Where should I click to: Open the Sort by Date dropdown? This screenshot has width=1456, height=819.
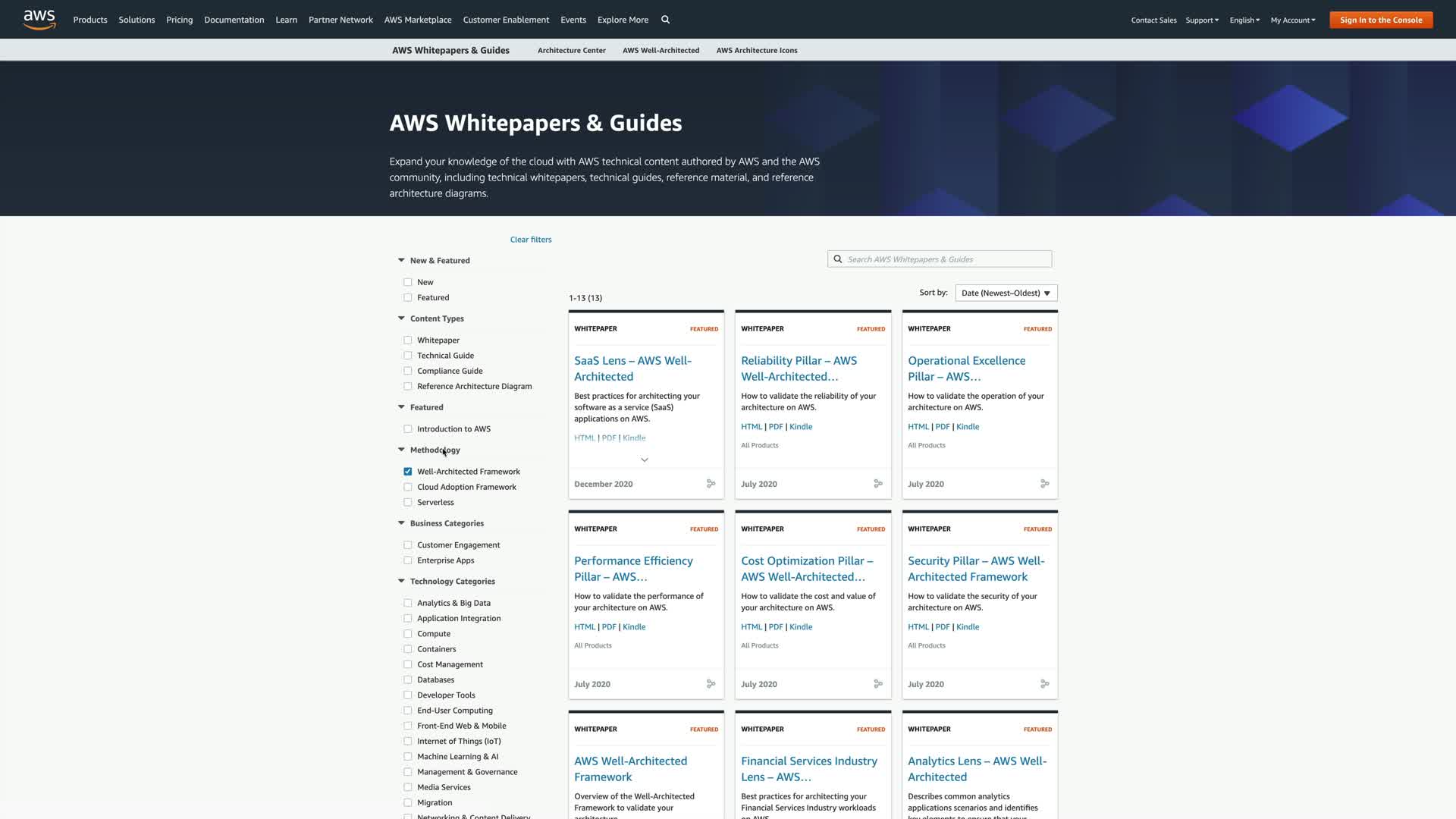click(x=1006, y=293)
